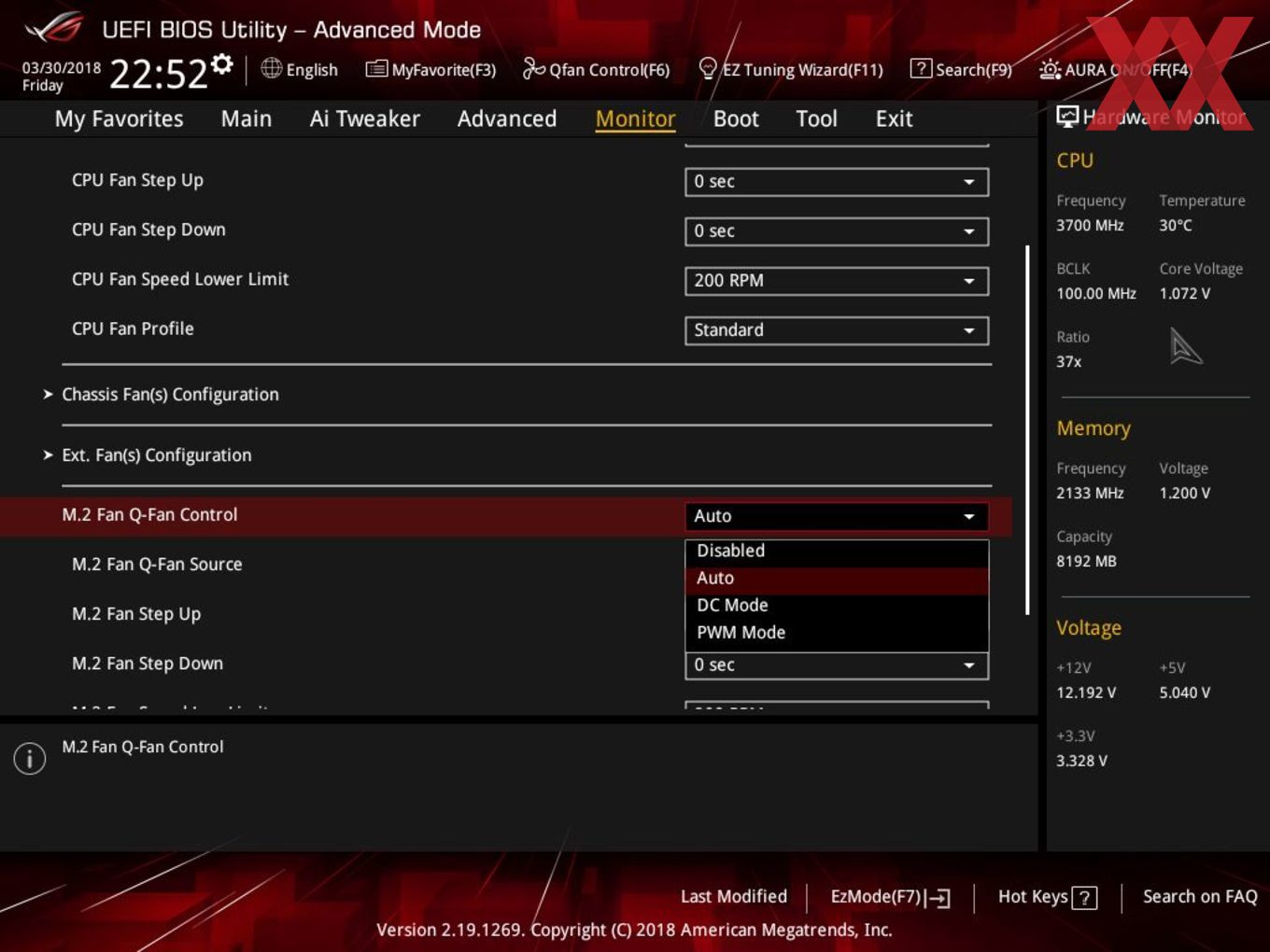Choose Disabled in the dropdown list

pos(837,551)
